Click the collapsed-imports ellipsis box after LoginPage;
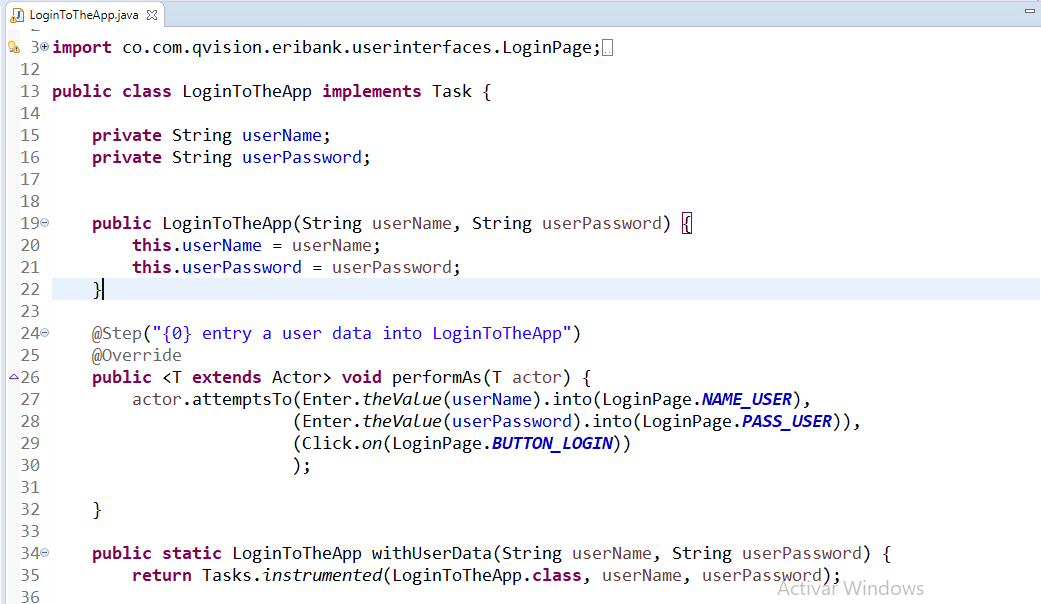Viewport: 1041px width, 604px height. pyautogui.click(x=608, y=48)
